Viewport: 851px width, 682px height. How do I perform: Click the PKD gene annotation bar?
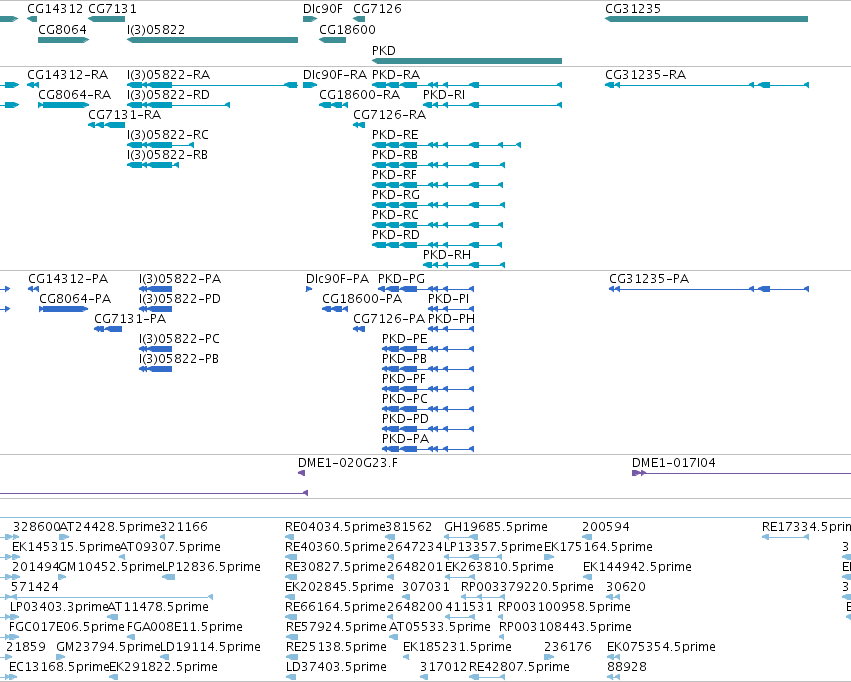pos(467,61)
